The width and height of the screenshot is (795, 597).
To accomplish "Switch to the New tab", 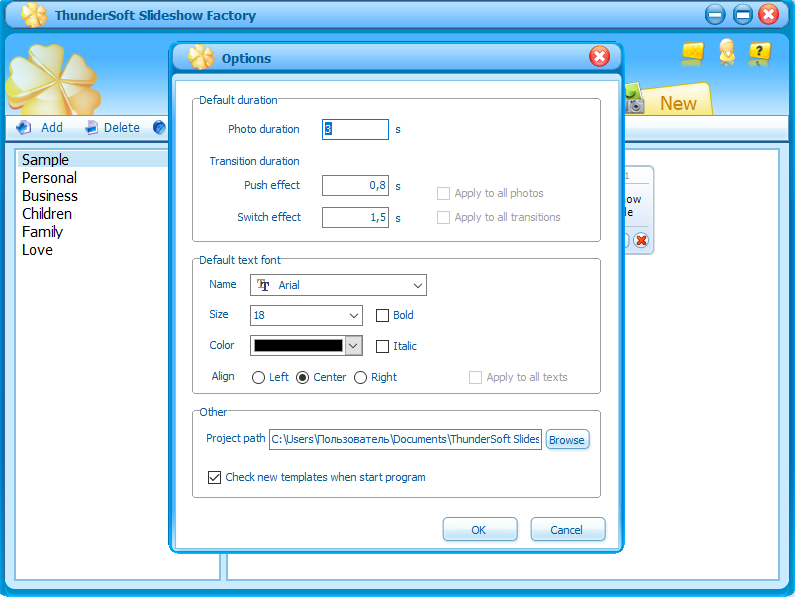I will click(678, 103).
